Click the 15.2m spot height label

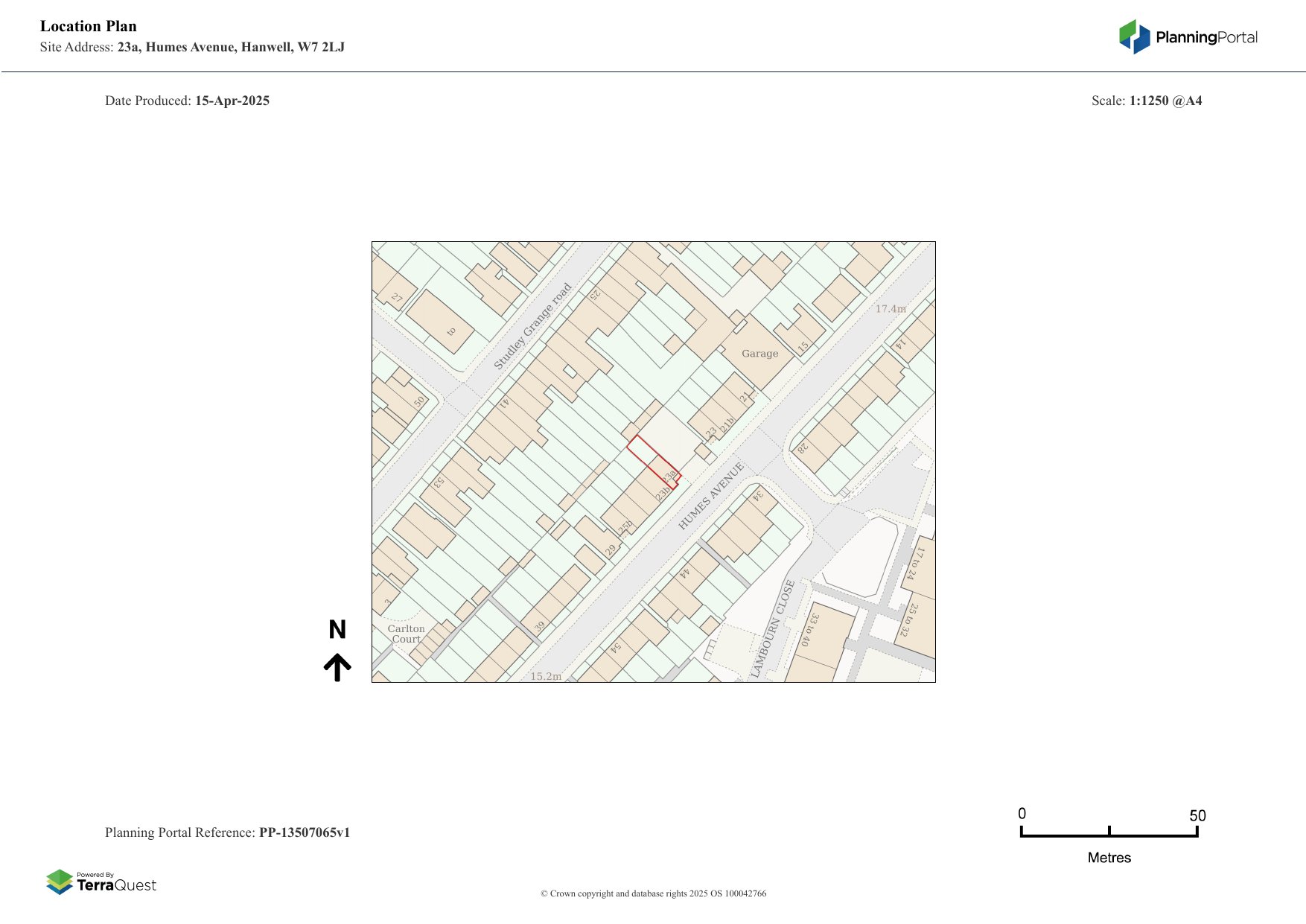click(x=546, y=676)
